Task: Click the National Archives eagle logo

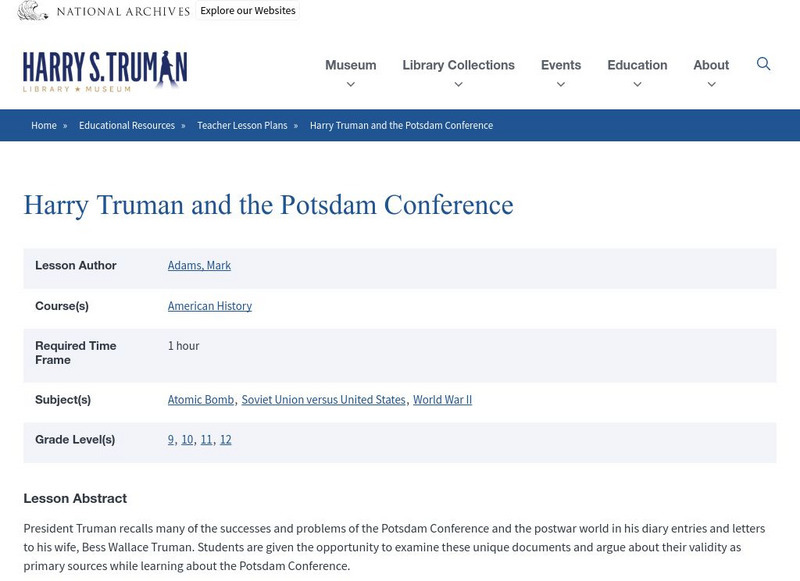Action: [x=33, y=11]
